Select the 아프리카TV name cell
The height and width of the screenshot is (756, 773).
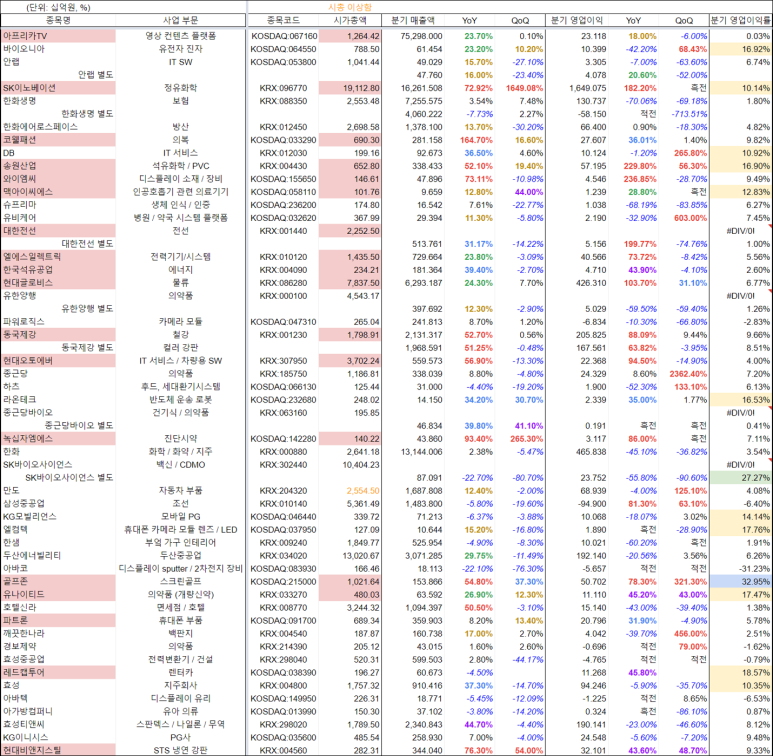click(58, 36)
